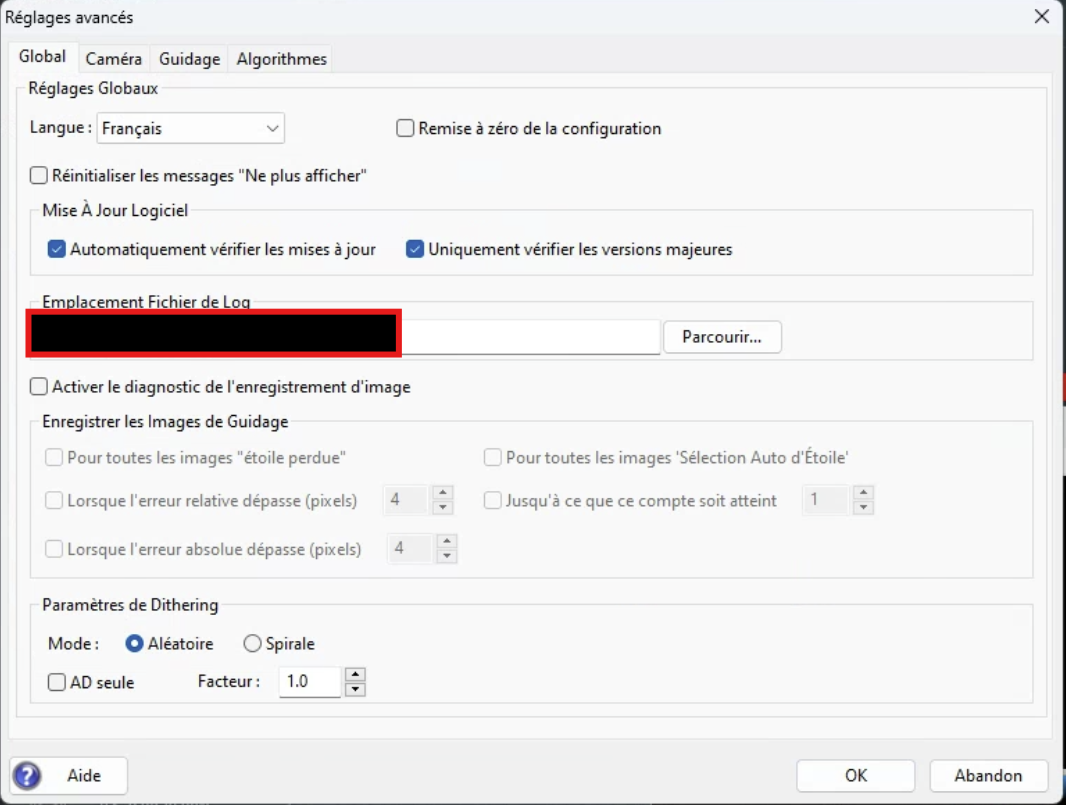The image size is (1066, 805).
Task: Increase the erreur relative pixel value
Action: [x=443, y=493]
